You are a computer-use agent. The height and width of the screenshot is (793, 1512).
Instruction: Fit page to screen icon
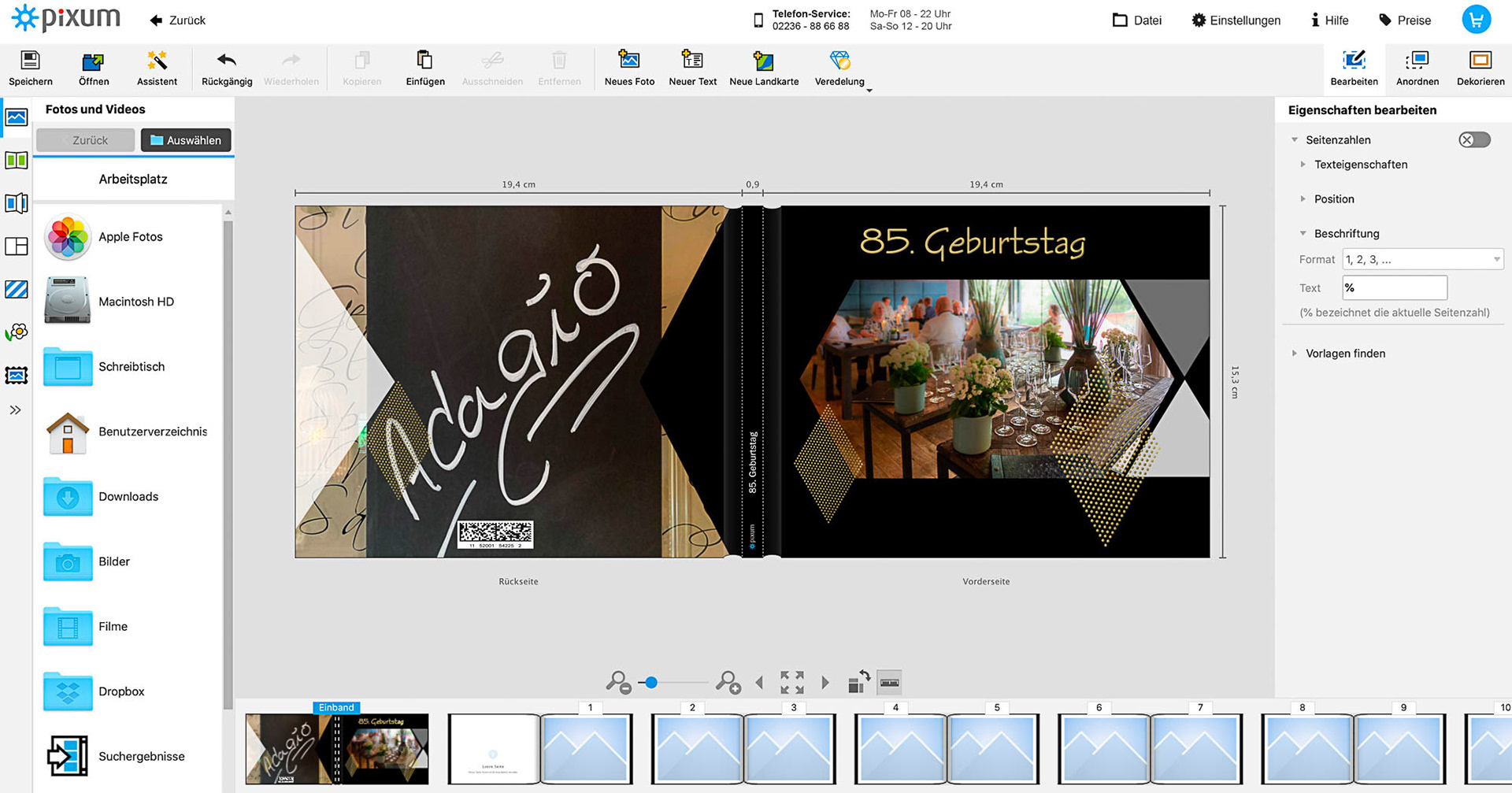tap(792, 683)
